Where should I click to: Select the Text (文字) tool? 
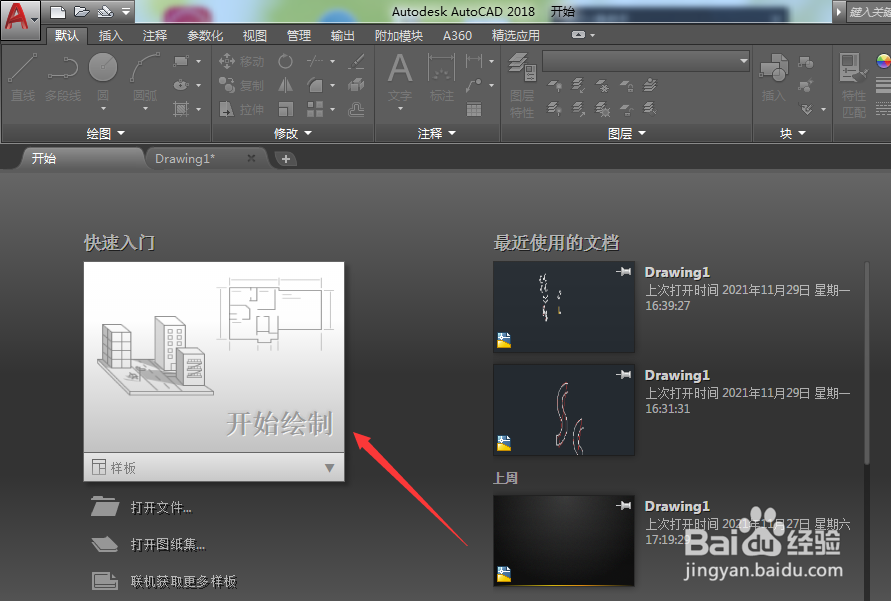click(x=400, y=78)
